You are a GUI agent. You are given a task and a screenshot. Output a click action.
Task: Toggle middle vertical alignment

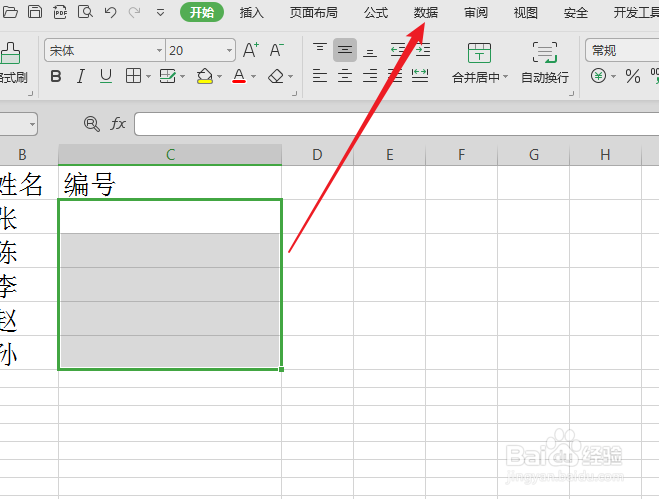(345, 50)
